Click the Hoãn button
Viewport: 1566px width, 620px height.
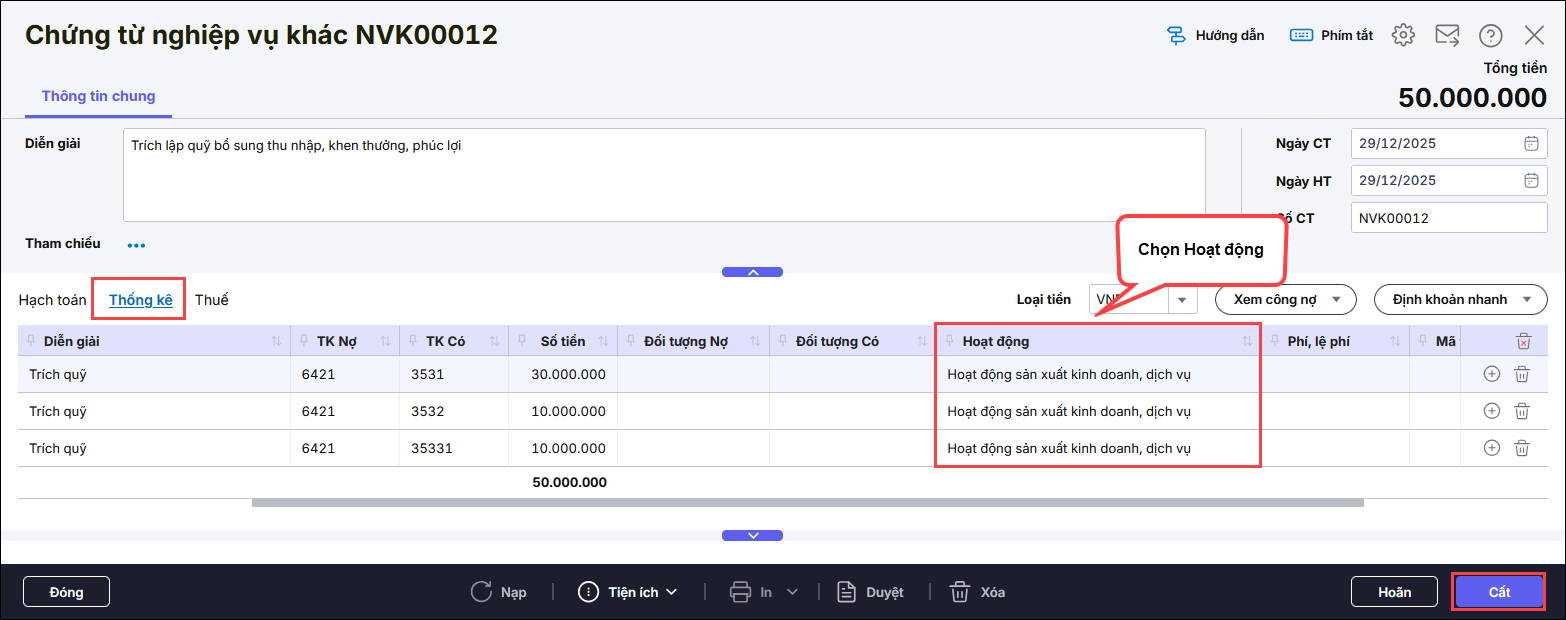pyautogui.click(x=1394, y=592)
